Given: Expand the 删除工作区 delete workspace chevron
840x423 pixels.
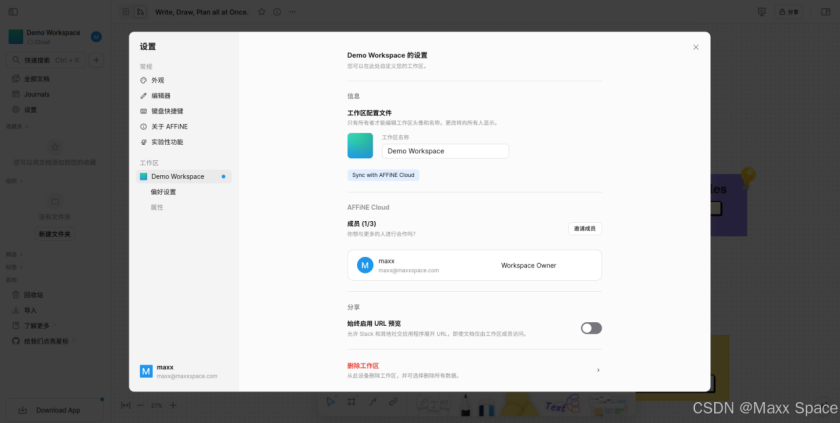Looking at the screenshot, I should click(x=598, y=370).
